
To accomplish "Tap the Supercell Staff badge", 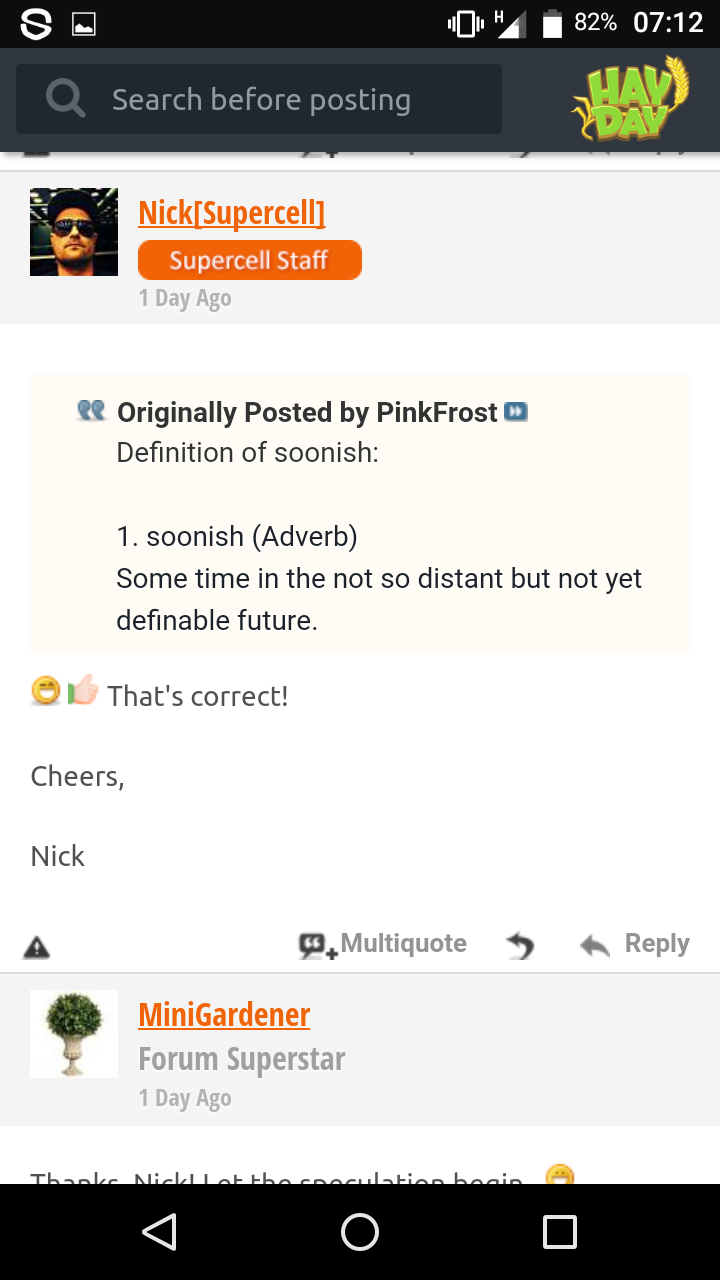I will (249, 260).
